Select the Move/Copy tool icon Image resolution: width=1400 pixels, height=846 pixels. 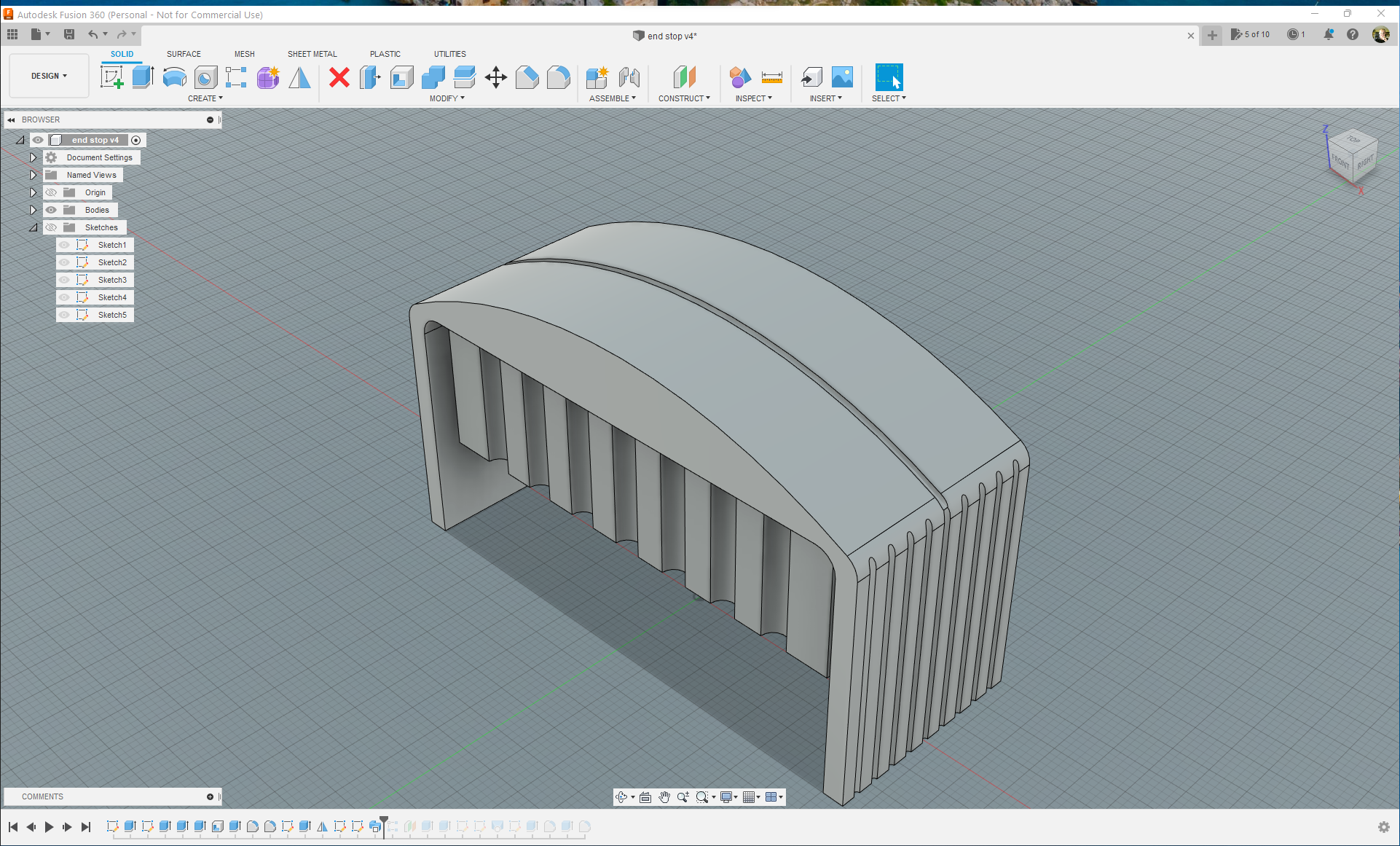click(495, 77)
